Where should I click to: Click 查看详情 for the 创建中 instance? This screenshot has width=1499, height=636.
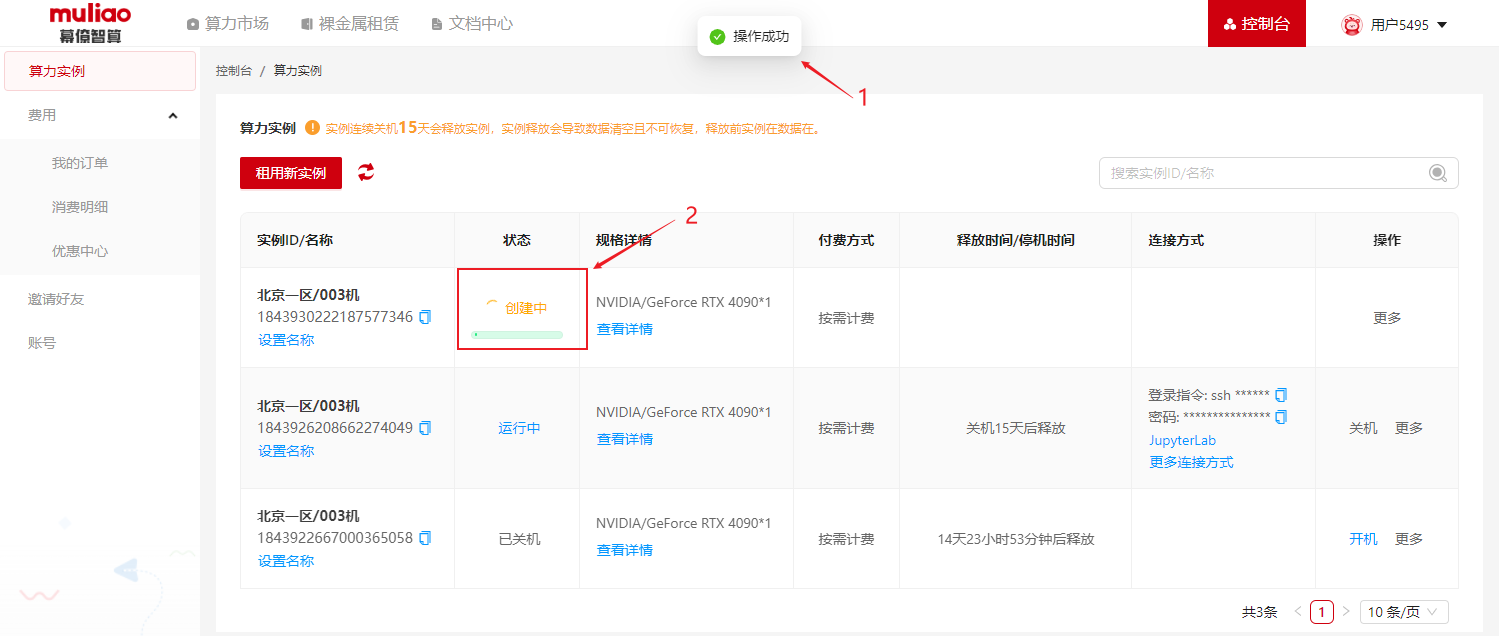point(625,329)
